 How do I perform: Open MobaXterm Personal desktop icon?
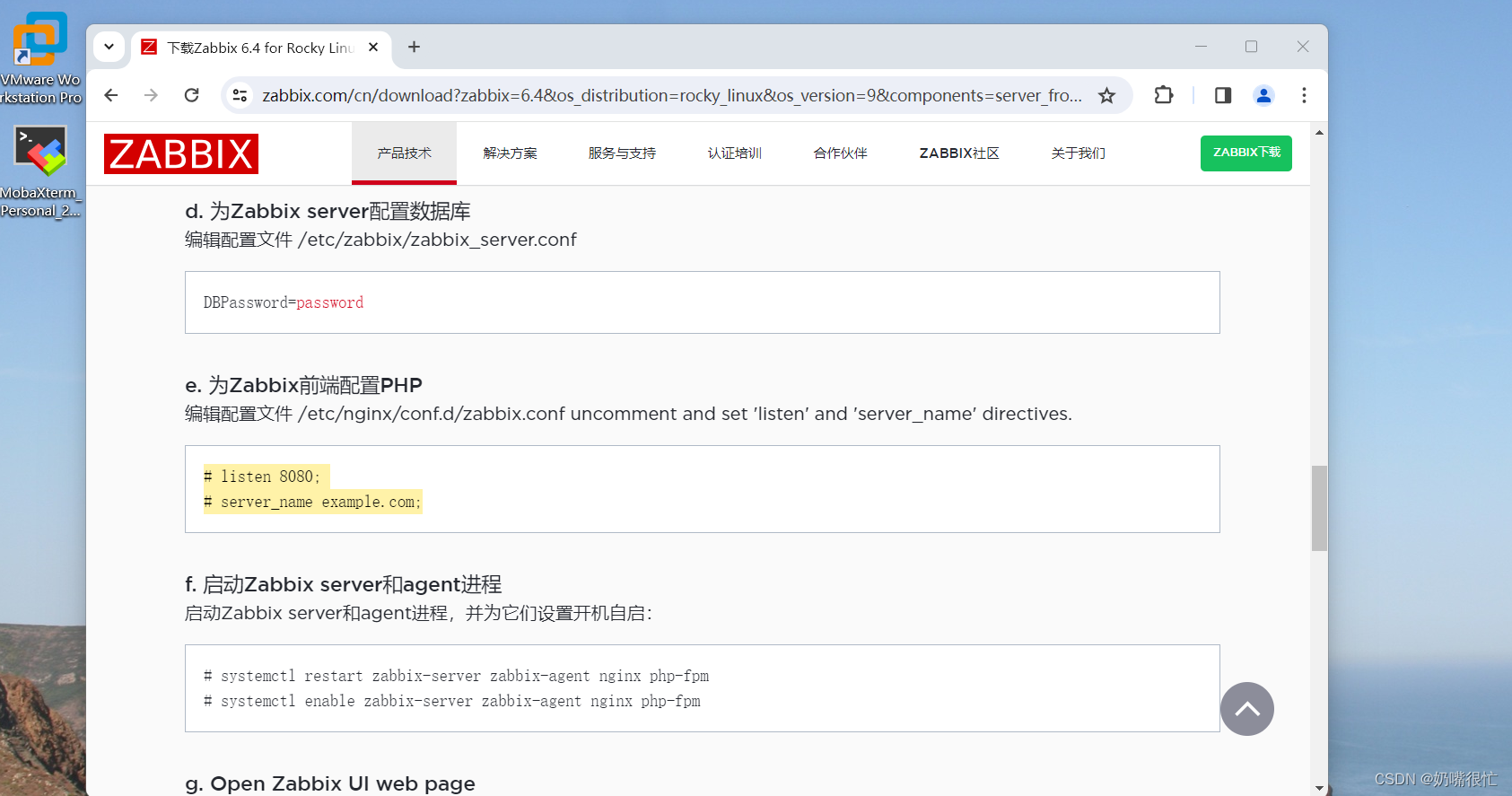coord(40,171)
